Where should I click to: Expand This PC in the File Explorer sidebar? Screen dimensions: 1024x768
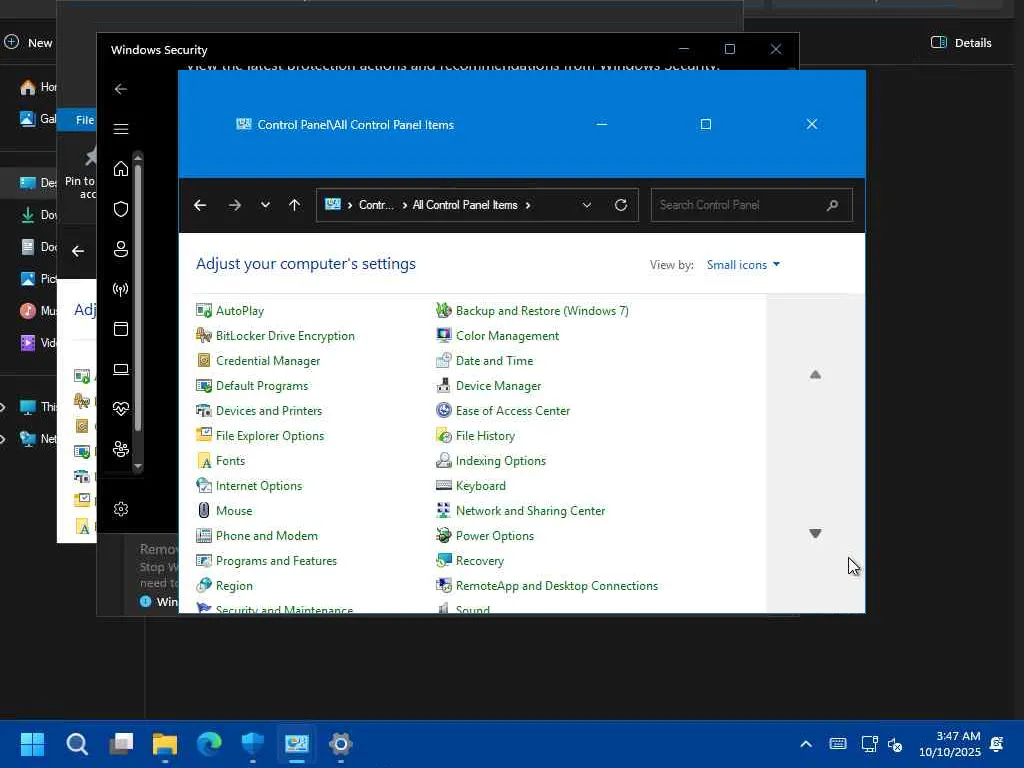point(3,407)
